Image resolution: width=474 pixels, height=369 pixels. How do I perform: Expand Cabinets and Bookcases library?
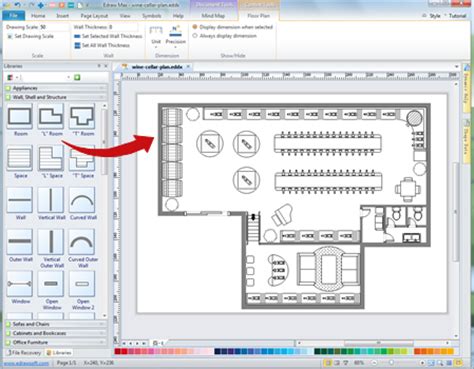click(55, 333)
